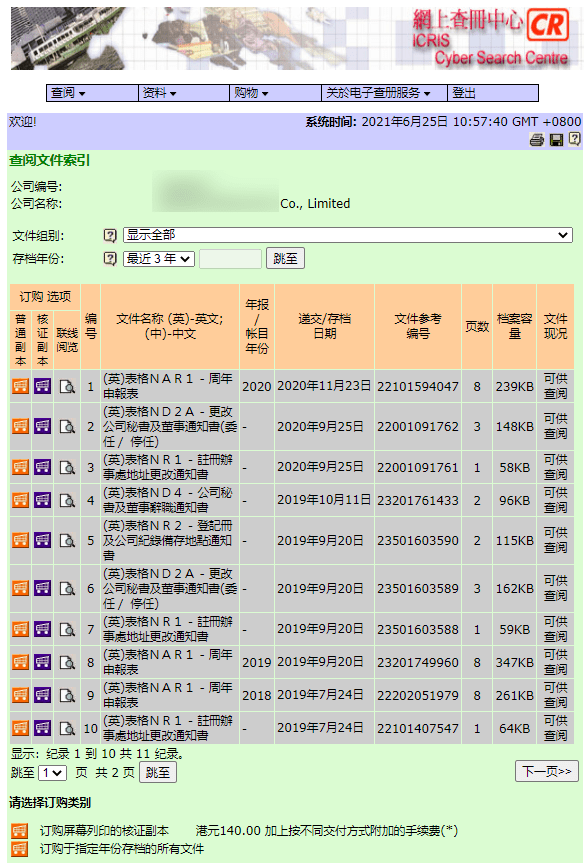The image size is (584, 867).
Task: Expand the 最近 3 年 year dropdown
Action: pyautogui.click(x=159, y=259)
